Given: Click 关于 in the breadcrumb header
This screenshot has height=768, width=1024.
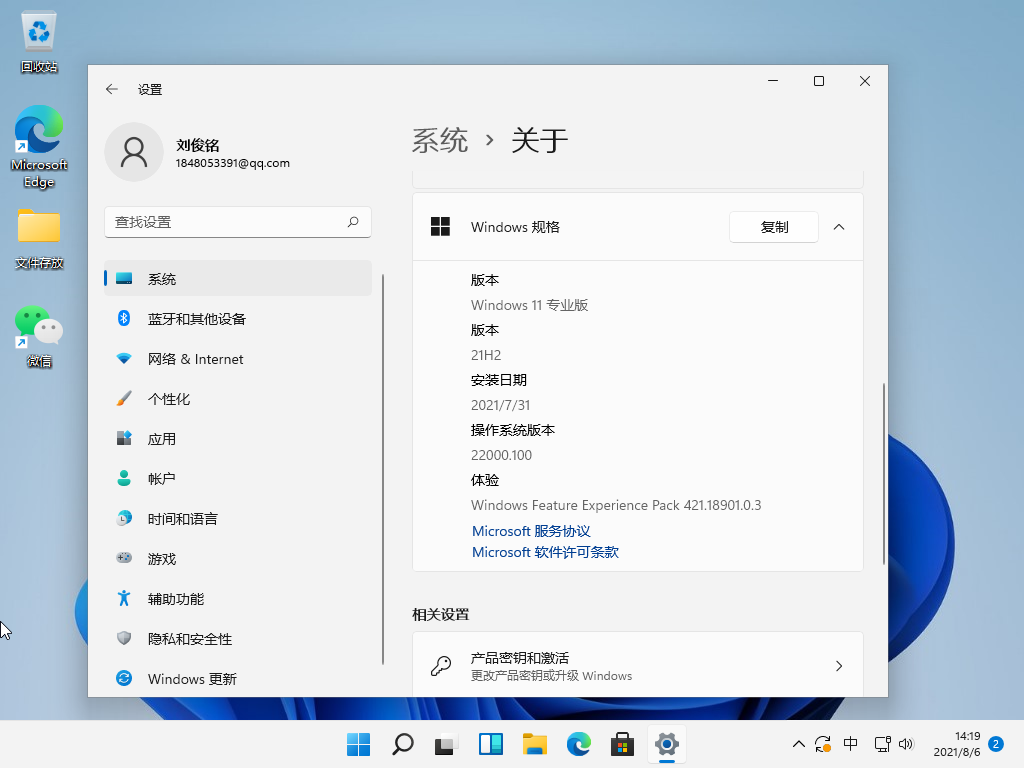Looking at the screenshot, I should (x=539, y=140).
